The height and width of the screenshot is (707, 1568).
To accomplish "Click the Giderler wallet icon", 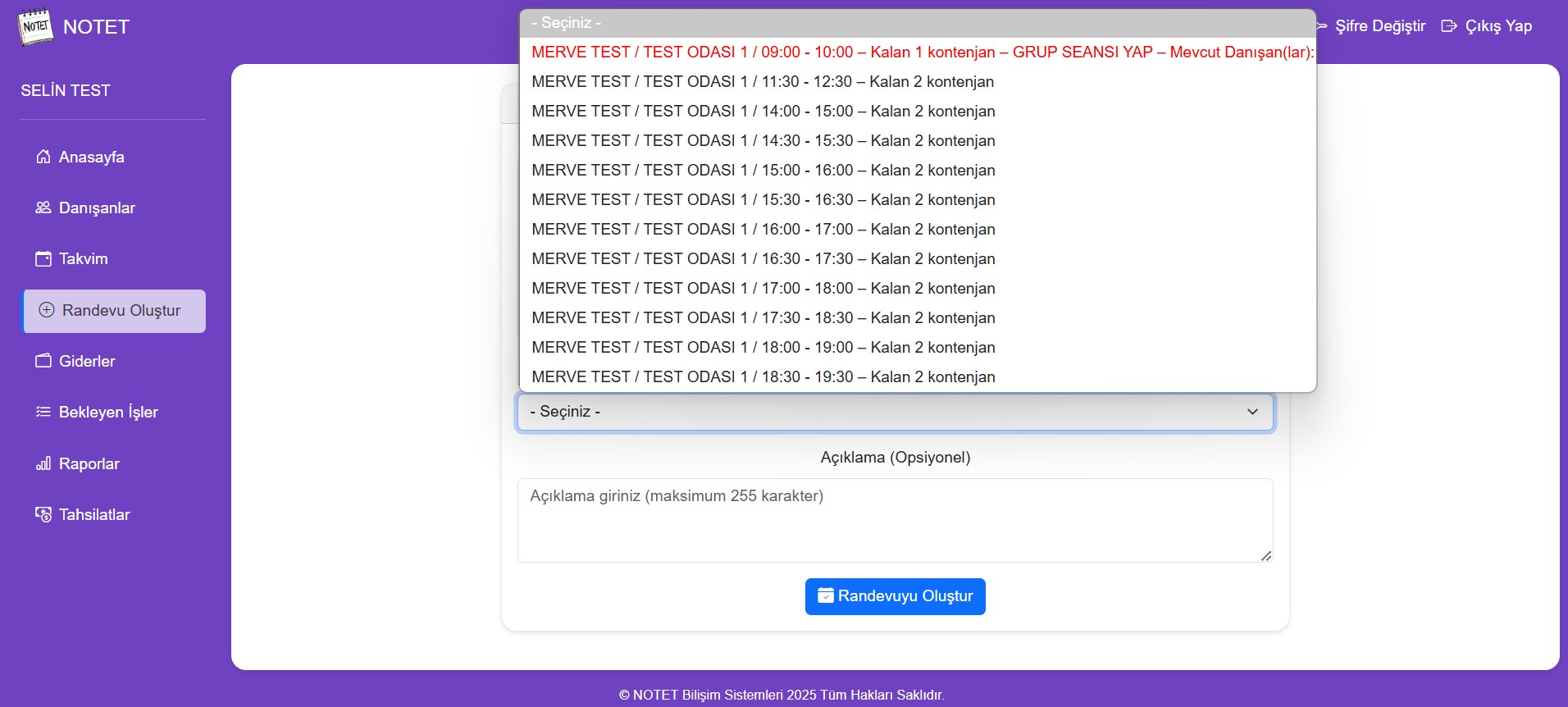I will click(x=43, y=361).
